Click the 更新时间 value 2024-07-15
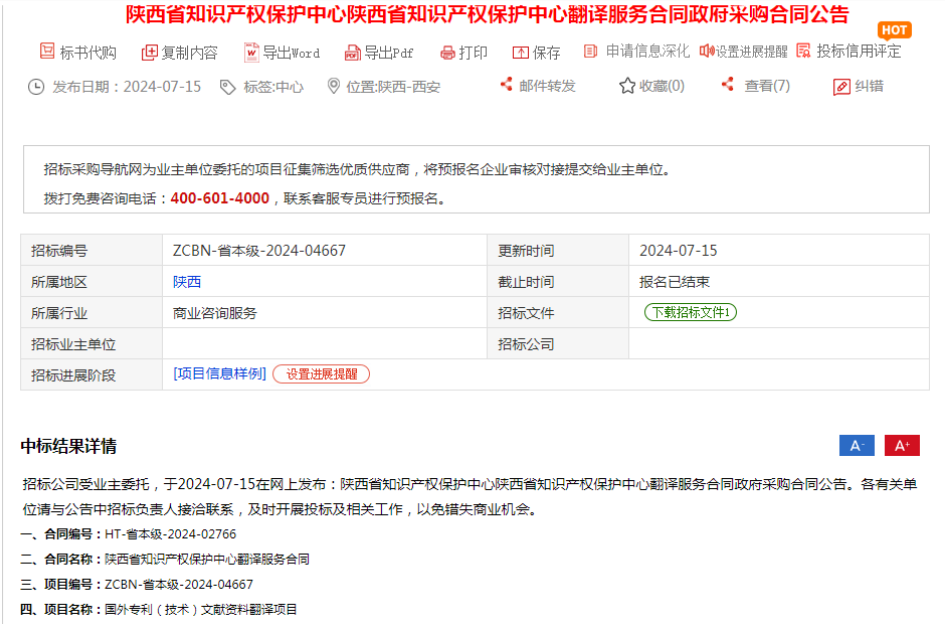Screen dimensions: 945x624 (678, 251)
